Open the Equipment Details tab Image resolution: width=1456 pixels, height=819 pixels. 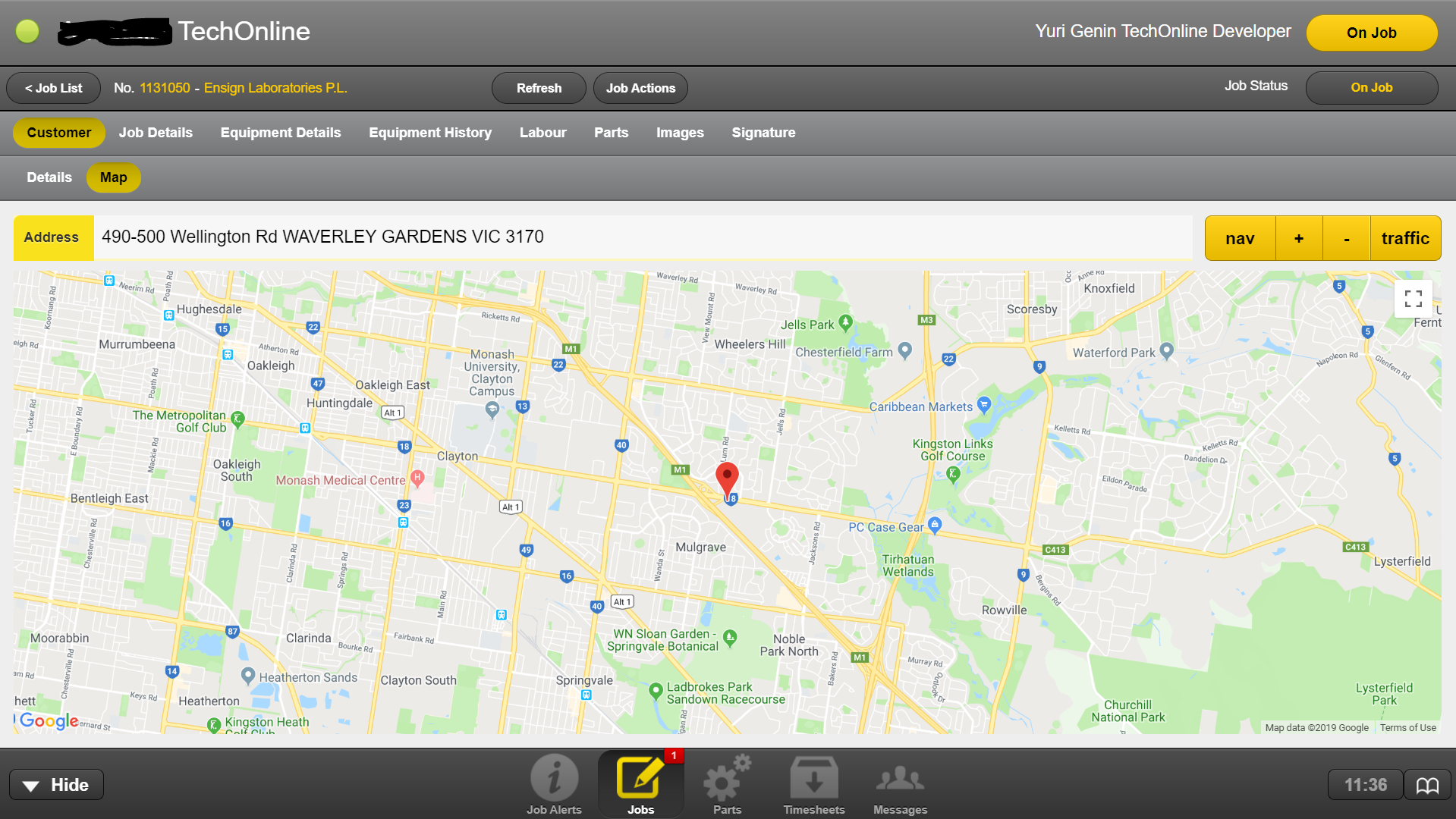click(281, 133)
